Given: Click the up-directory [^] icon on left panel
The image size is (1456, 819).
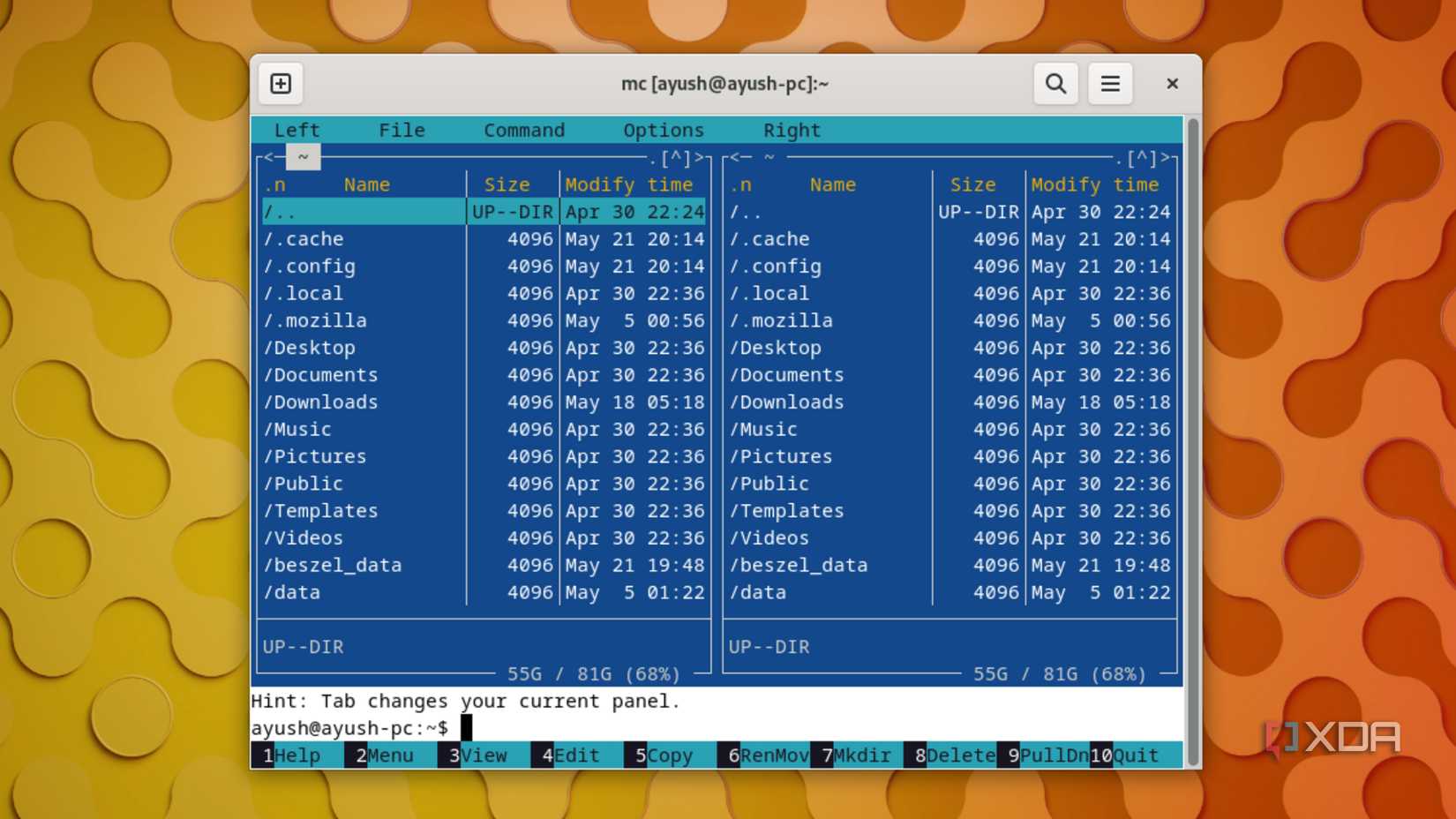Looking at the screenshot, I should tap(675, 157).
